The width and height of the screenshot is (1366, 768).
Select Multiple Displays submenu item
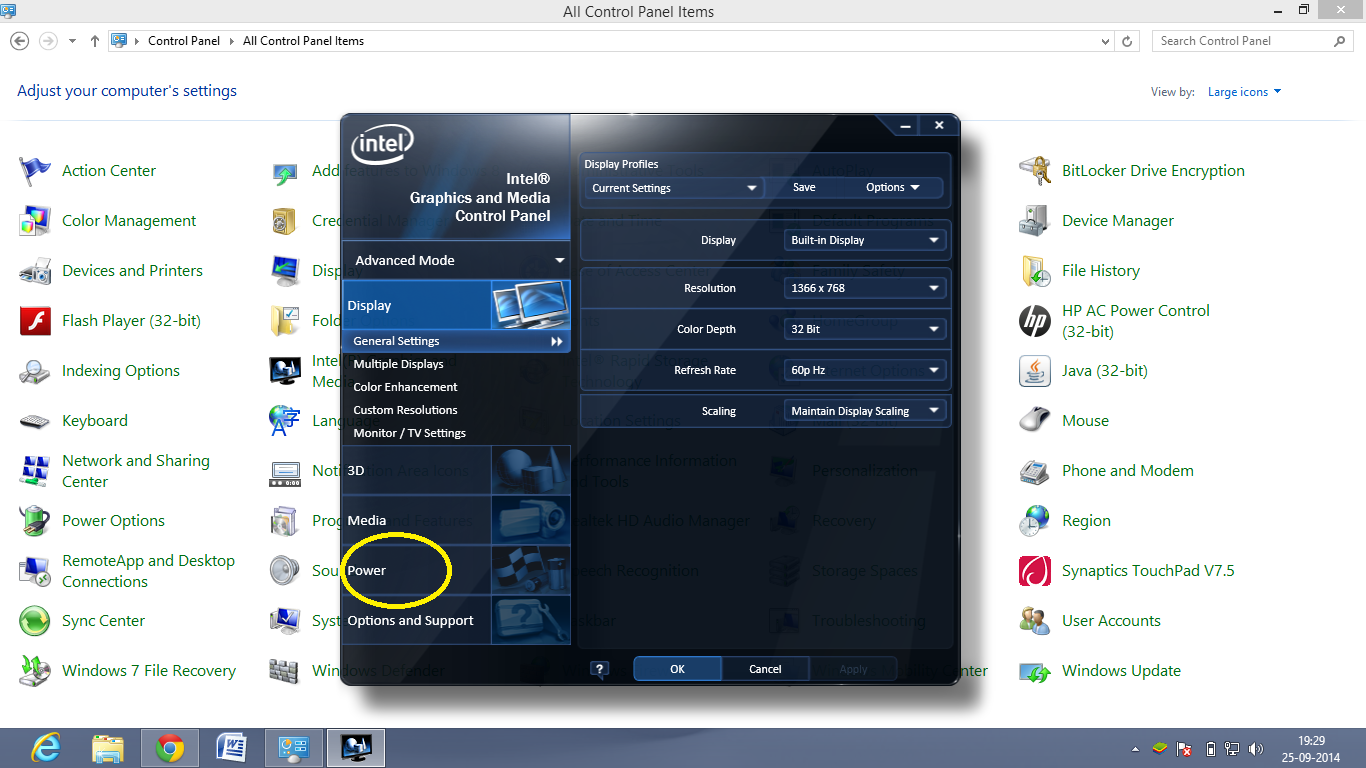point(398,364)
